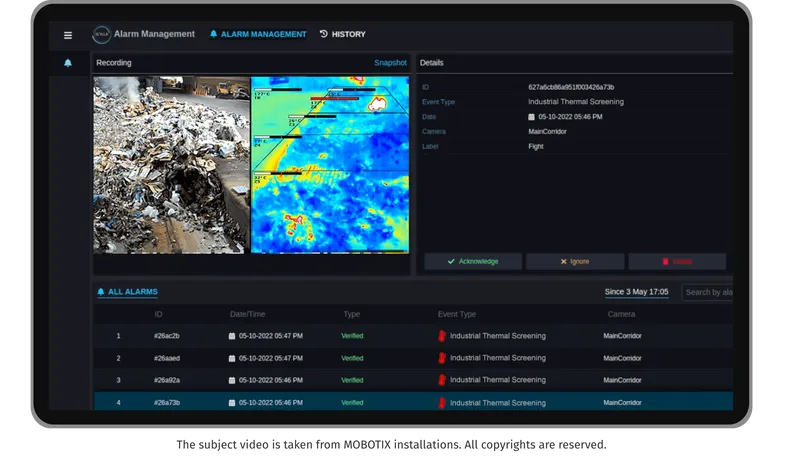
Task: Click the Search by alarm field
Action: point(707,292)
